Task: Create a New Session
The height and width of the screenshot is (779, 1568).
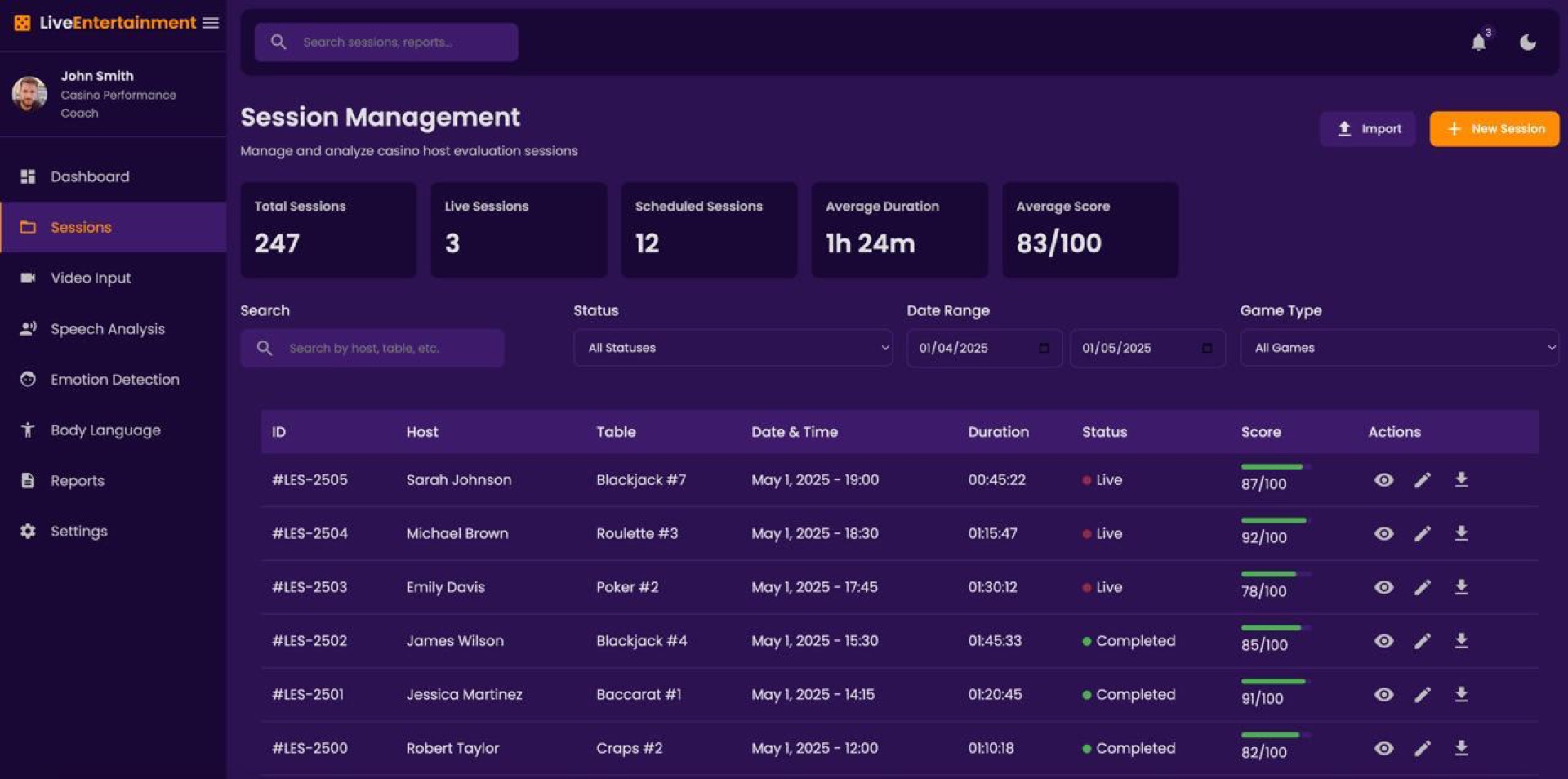Action: click(x=1494, y=128)
